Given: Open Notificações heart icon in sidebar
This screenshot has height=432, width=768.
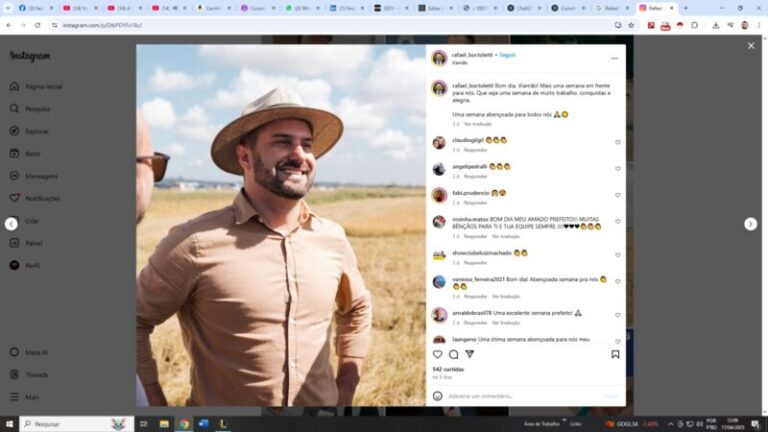Looking at the screenshot, I should tap(14, 198).
